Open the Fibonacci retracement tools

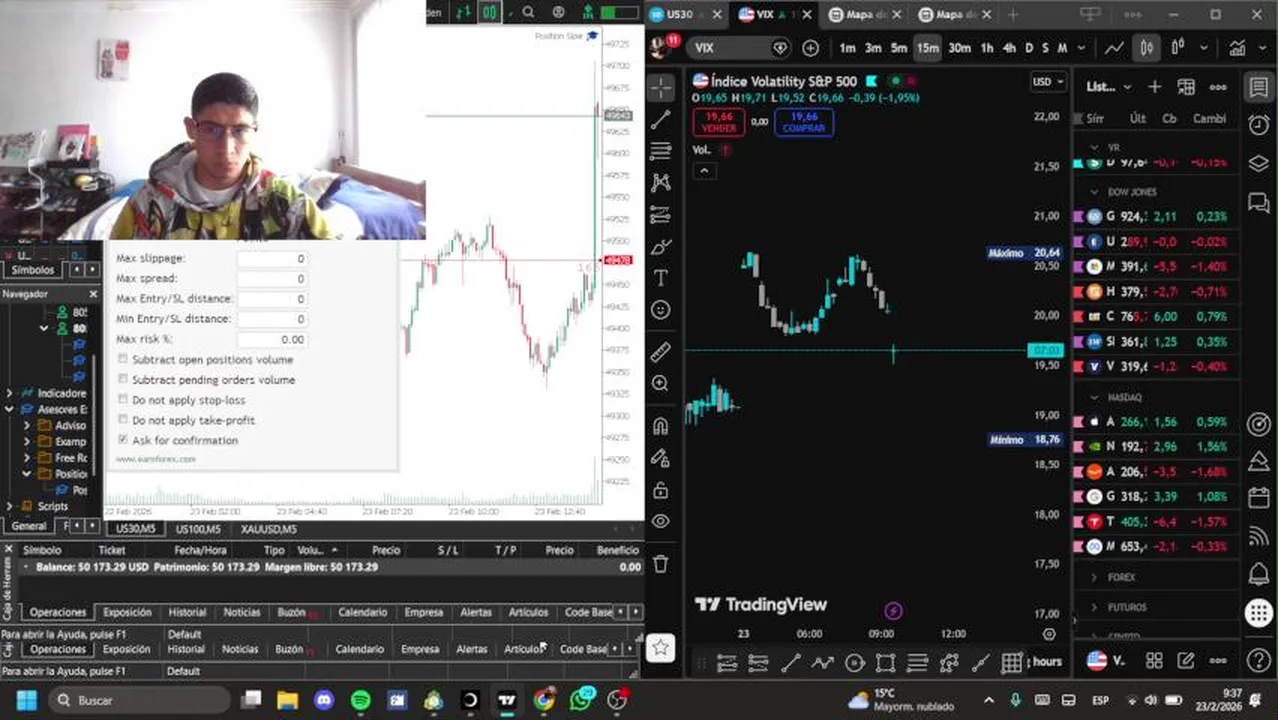pyautogui.click(x=661, y=151)
